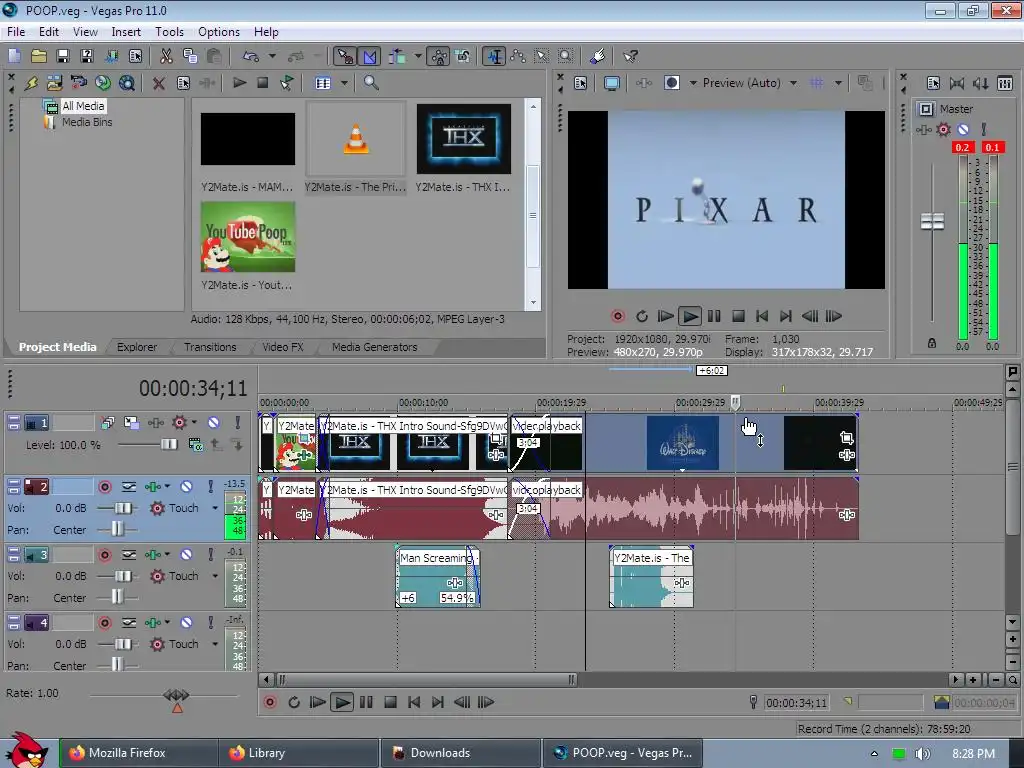Viewport: 1024px width, 768px height.
Task: Toggle the Master bus mute icon
Action: pos(963,129)
